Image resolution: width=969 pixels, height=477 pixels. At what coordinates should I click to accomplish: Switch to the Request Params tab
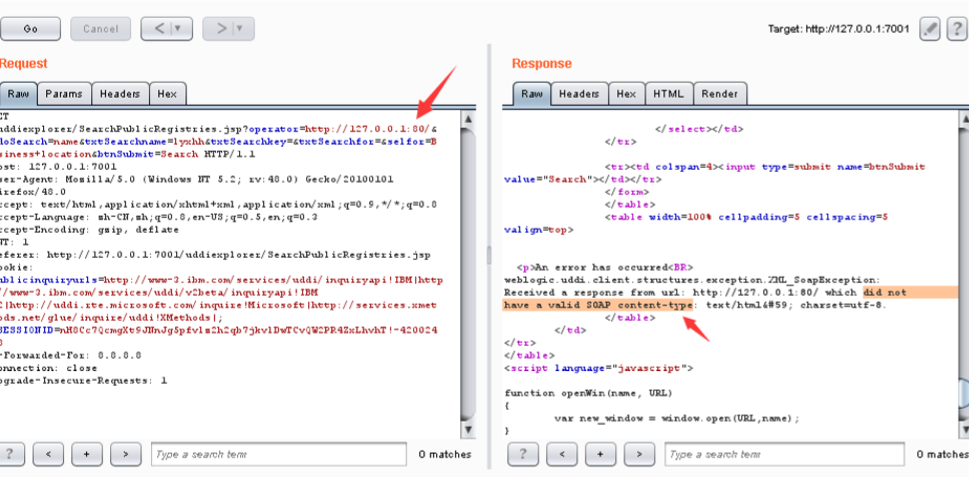(x=64, y=94)
